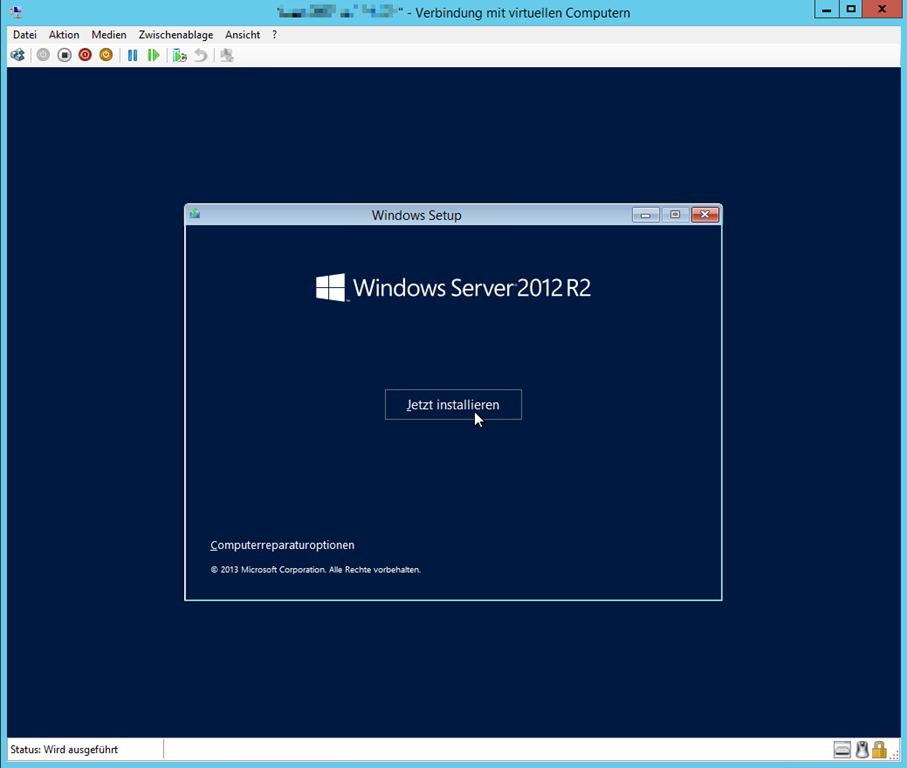Click the grayed-out Start power icon
Viewport: 907px width, 768px height.
43,55
